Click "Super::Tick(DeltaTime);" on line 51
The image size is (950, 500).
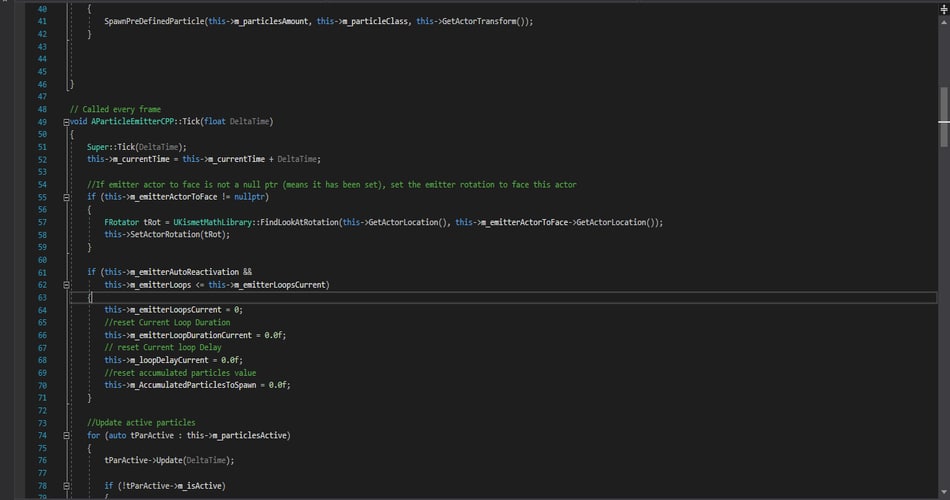click(137, 147)
